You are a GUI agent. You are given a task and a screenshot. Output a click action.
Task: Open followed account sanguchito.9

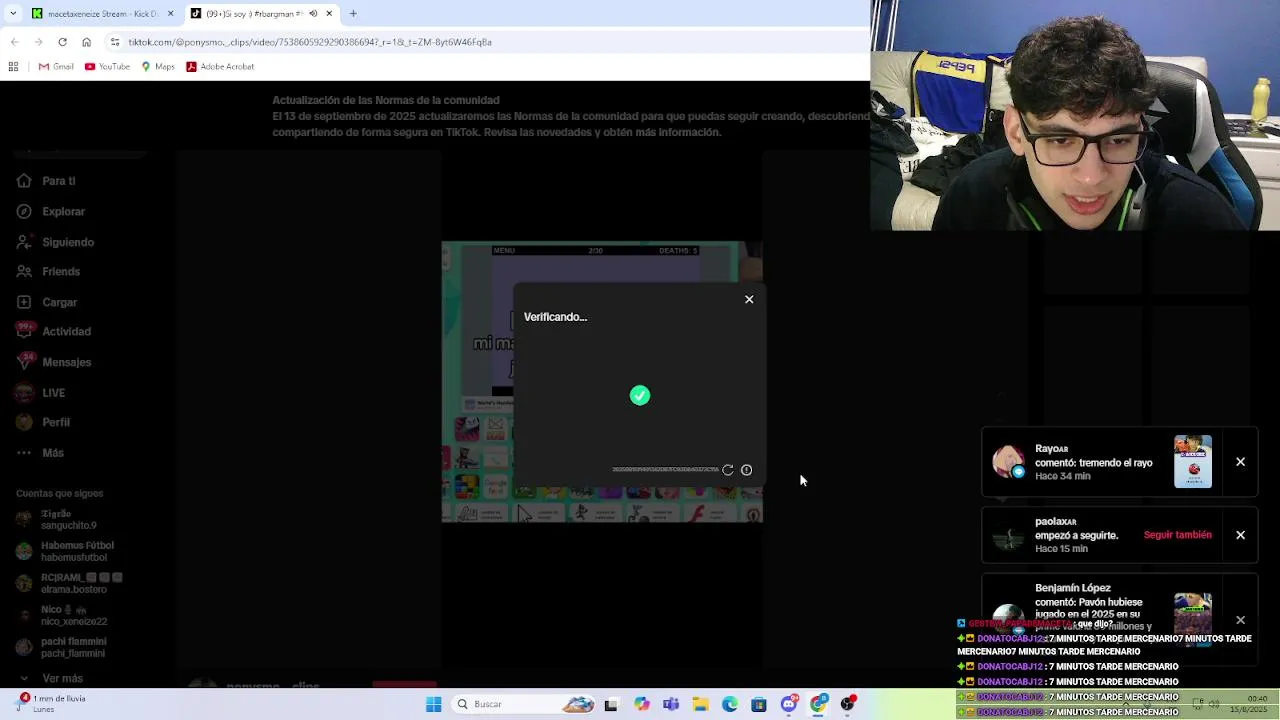click(x=57, y=519)
